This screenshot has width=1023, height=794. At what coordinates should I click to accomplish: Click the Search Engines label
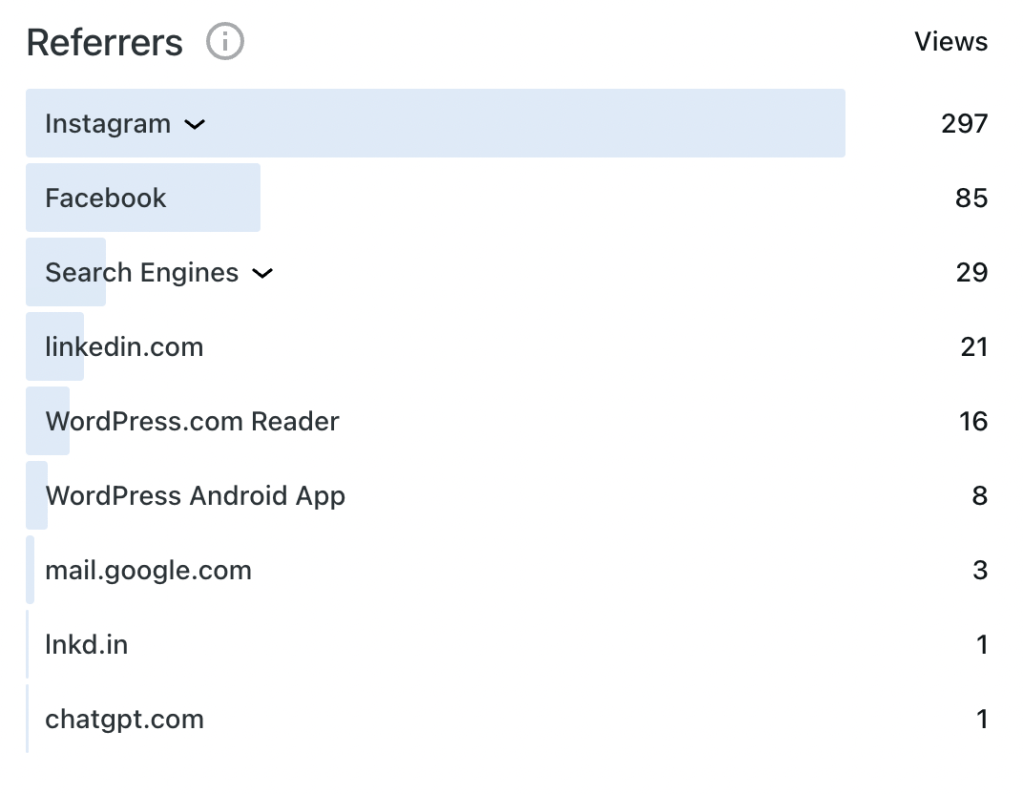(142, 273)
